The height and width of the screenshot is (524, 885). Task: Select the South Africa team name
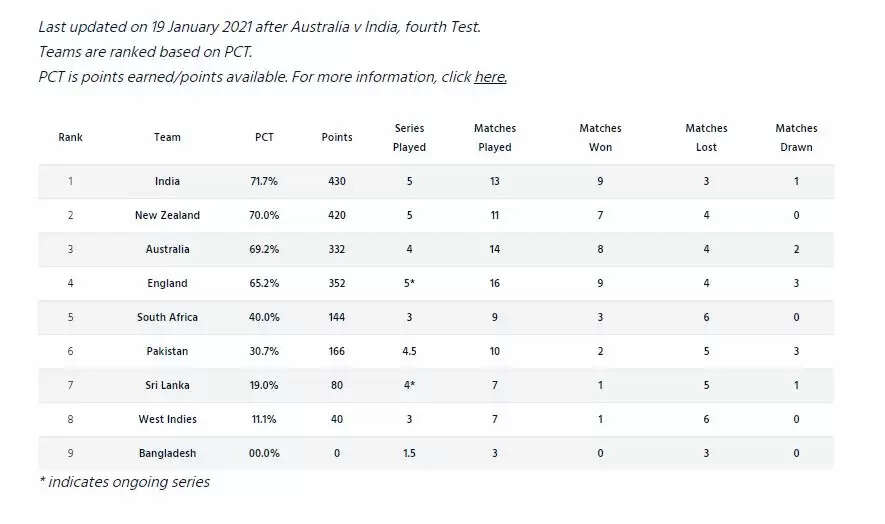(x=167, y=317)
